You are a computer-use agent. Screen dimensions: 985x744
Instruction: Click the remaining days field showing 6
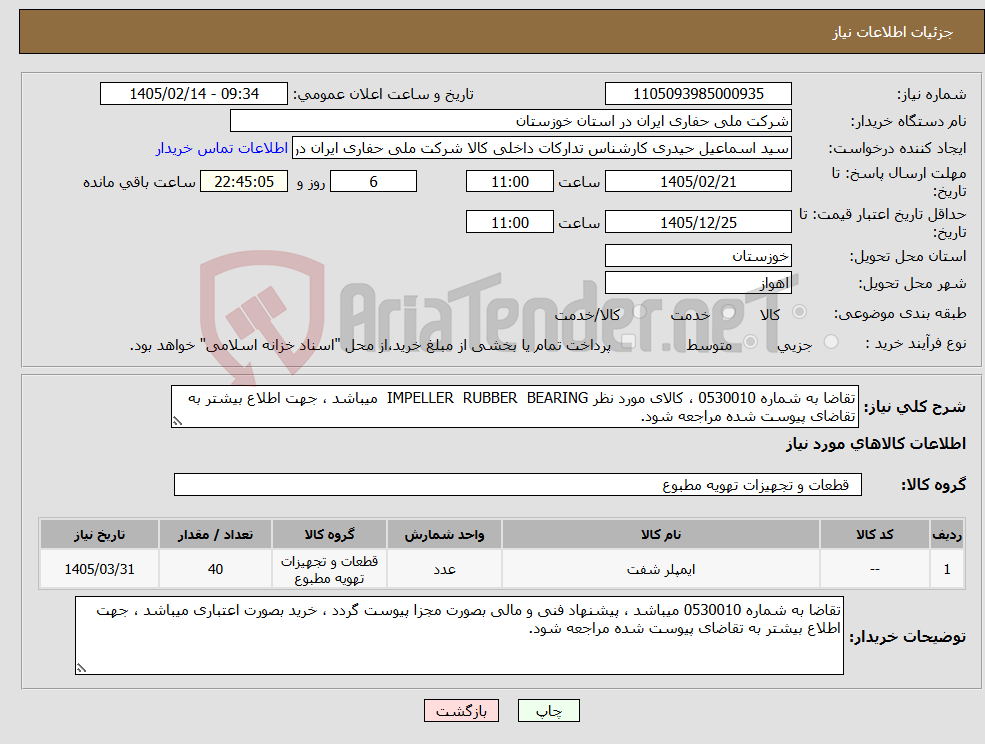point(373,182)
